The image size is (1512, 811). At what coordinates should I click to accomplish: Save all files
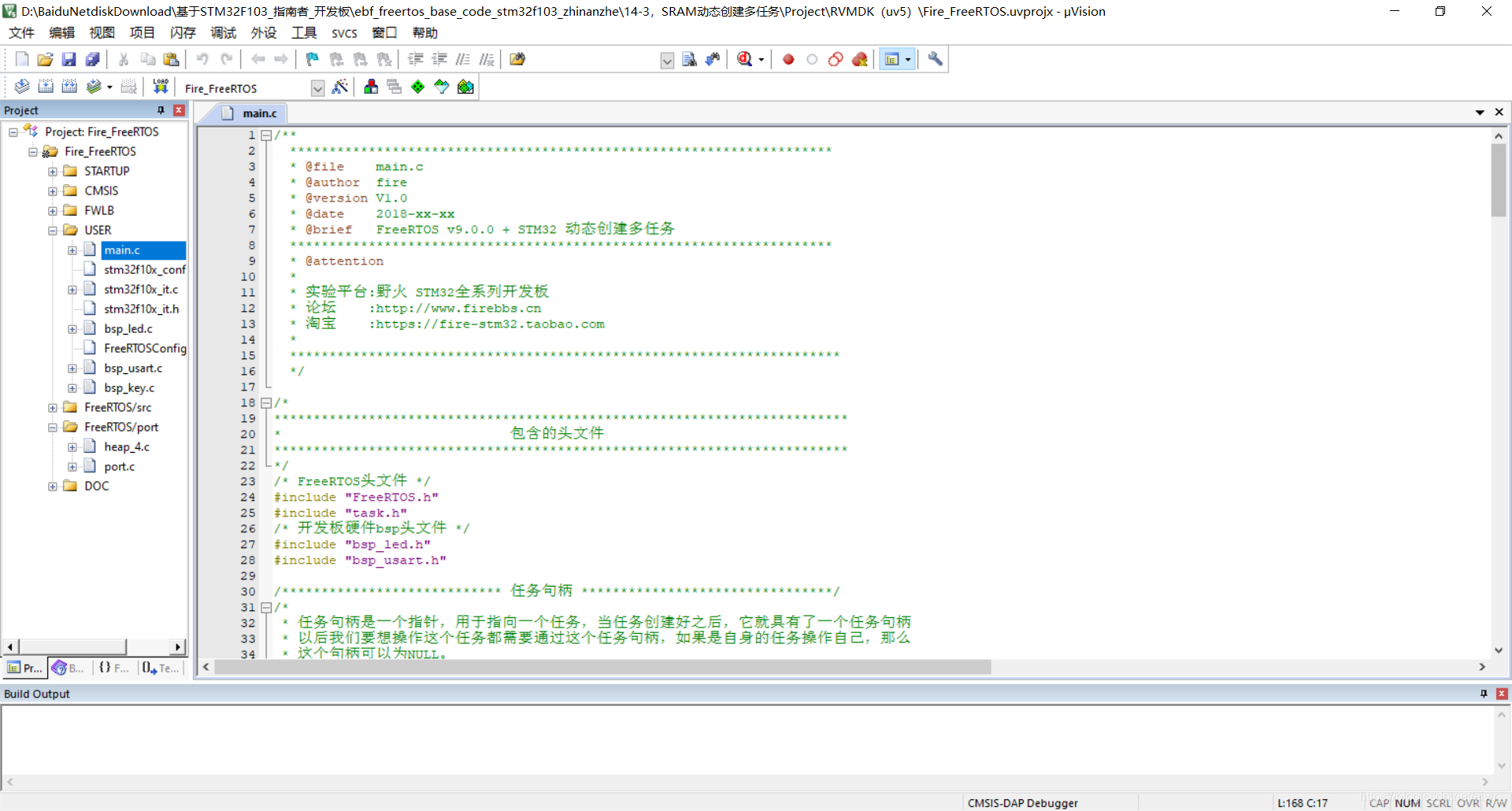(93, 59)
